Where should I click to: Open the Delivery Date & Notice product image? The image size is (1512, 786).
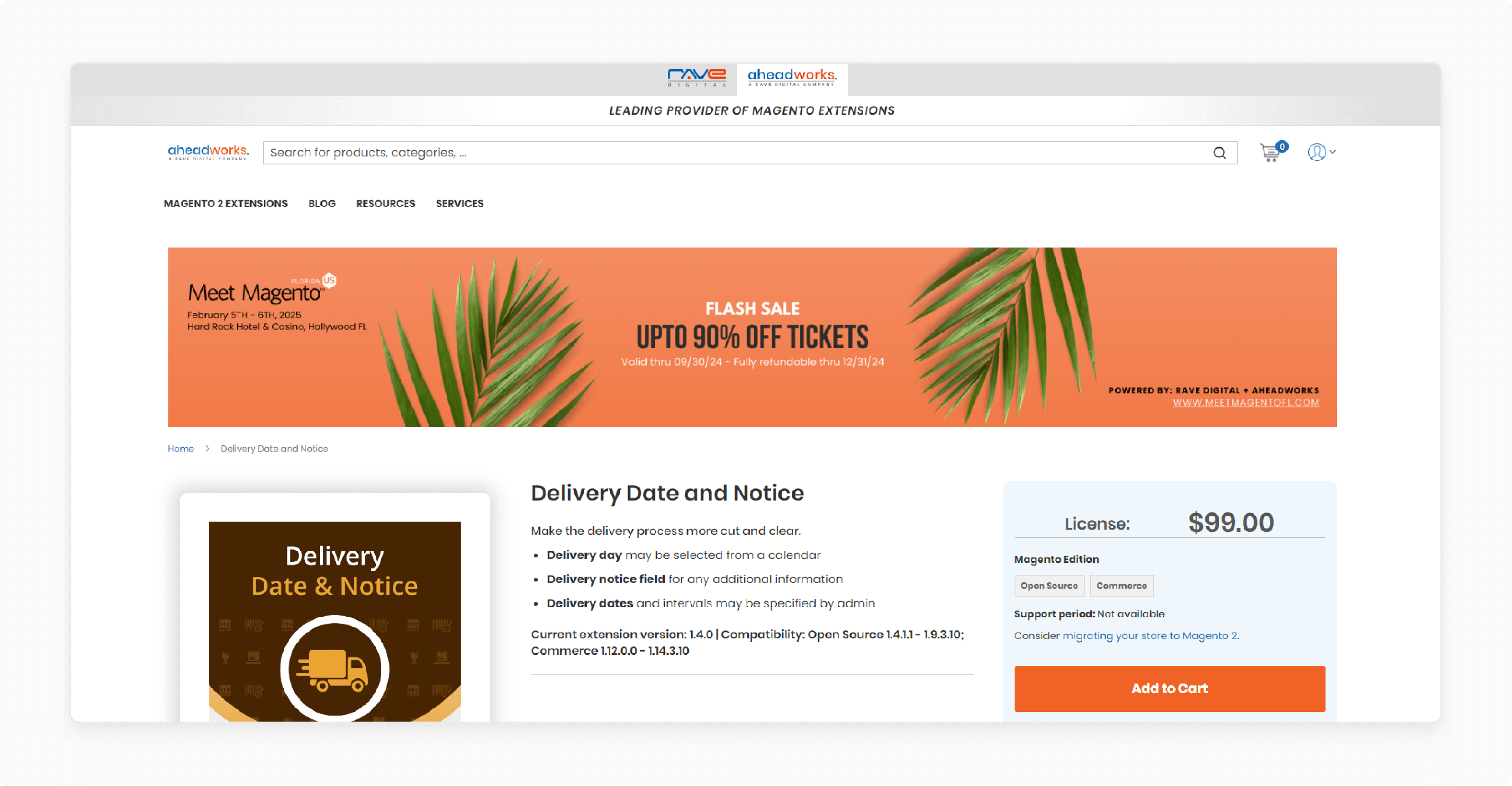(335, 621)
